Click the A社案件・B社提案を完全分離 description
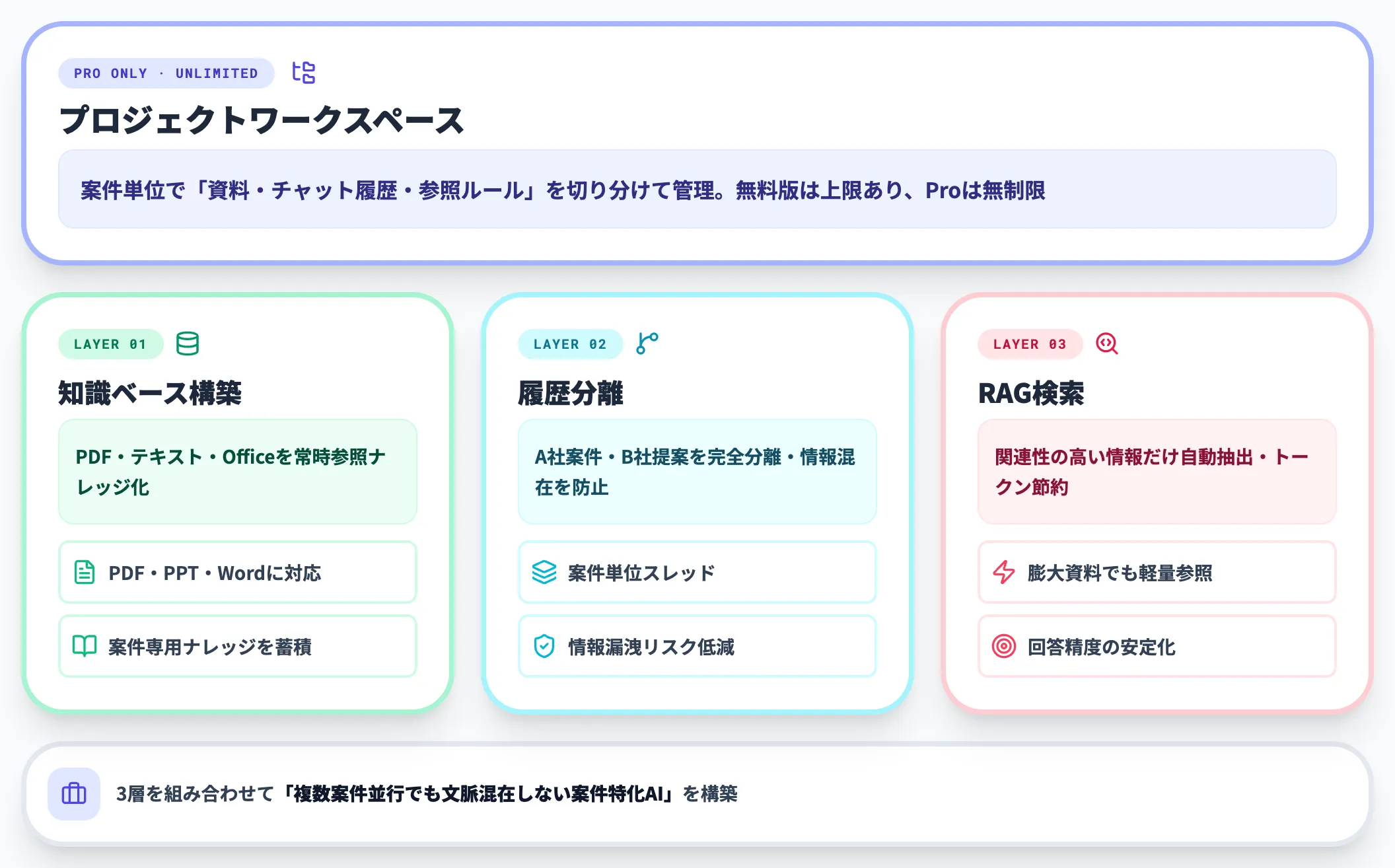 tap(697, 472)
